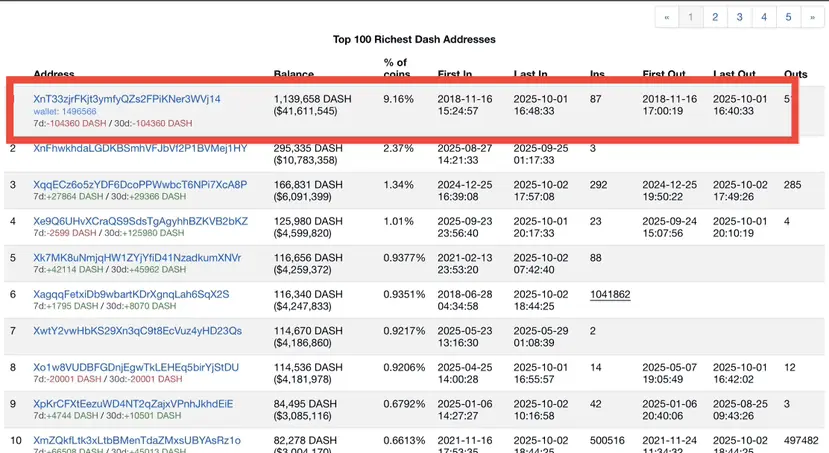This screenshot has height=453, width=829.
Task: Click the 9.16% coin share value
Action: point(398,99)
